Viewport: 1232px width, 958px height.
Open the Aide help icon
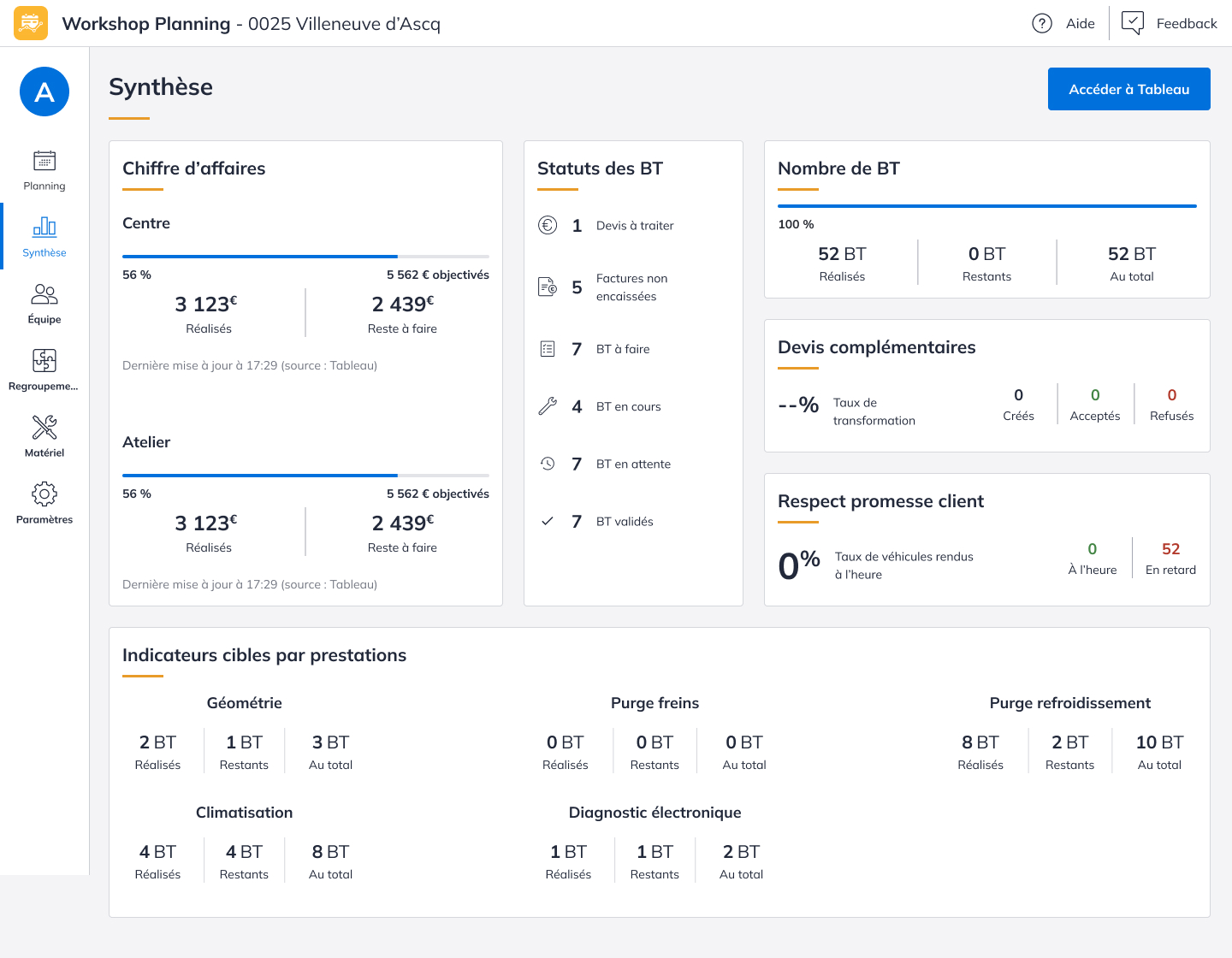[1041, 23]
